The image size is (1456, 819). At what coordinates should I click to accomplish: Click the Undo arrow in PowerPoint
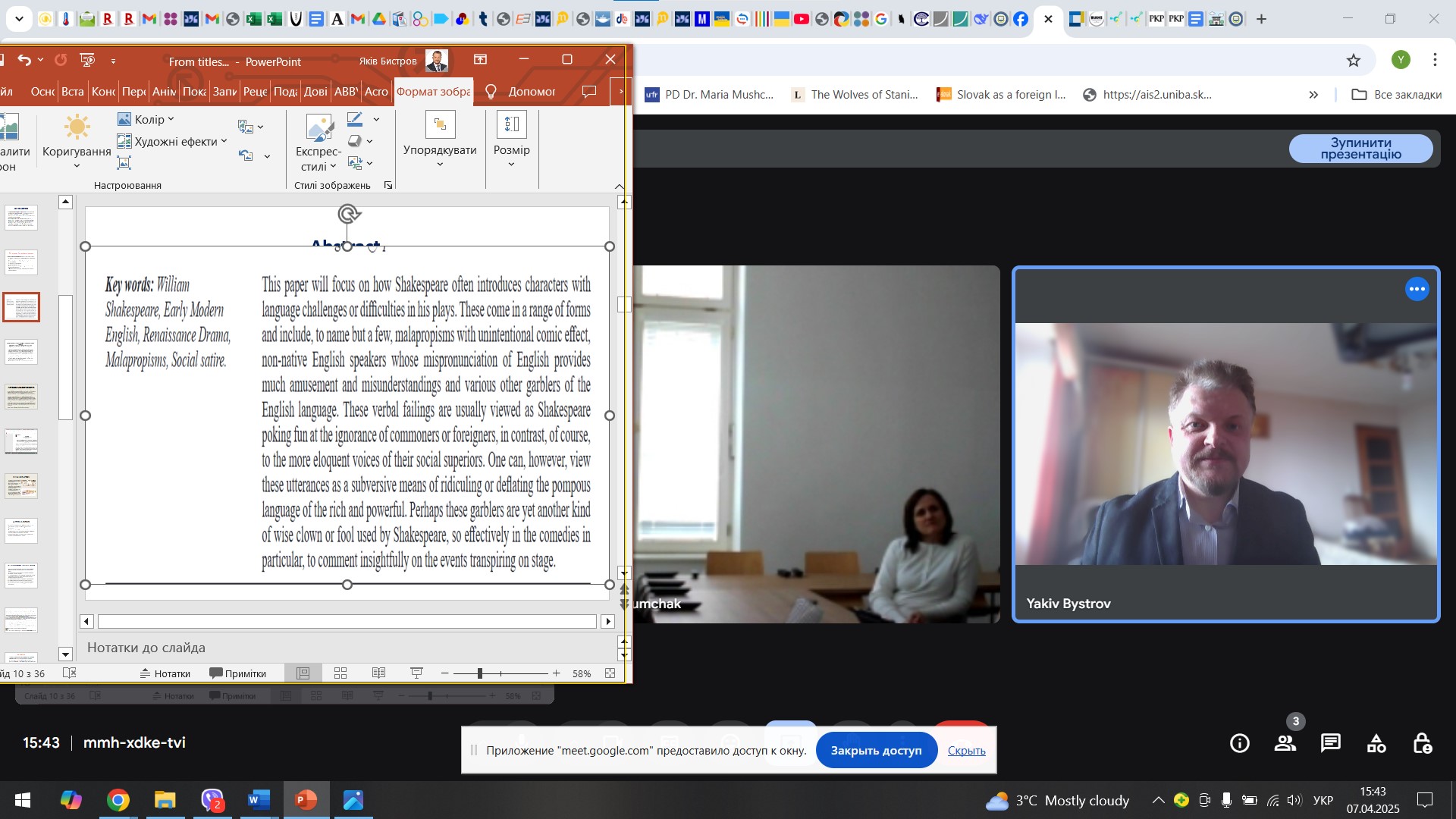pos(24,60)
